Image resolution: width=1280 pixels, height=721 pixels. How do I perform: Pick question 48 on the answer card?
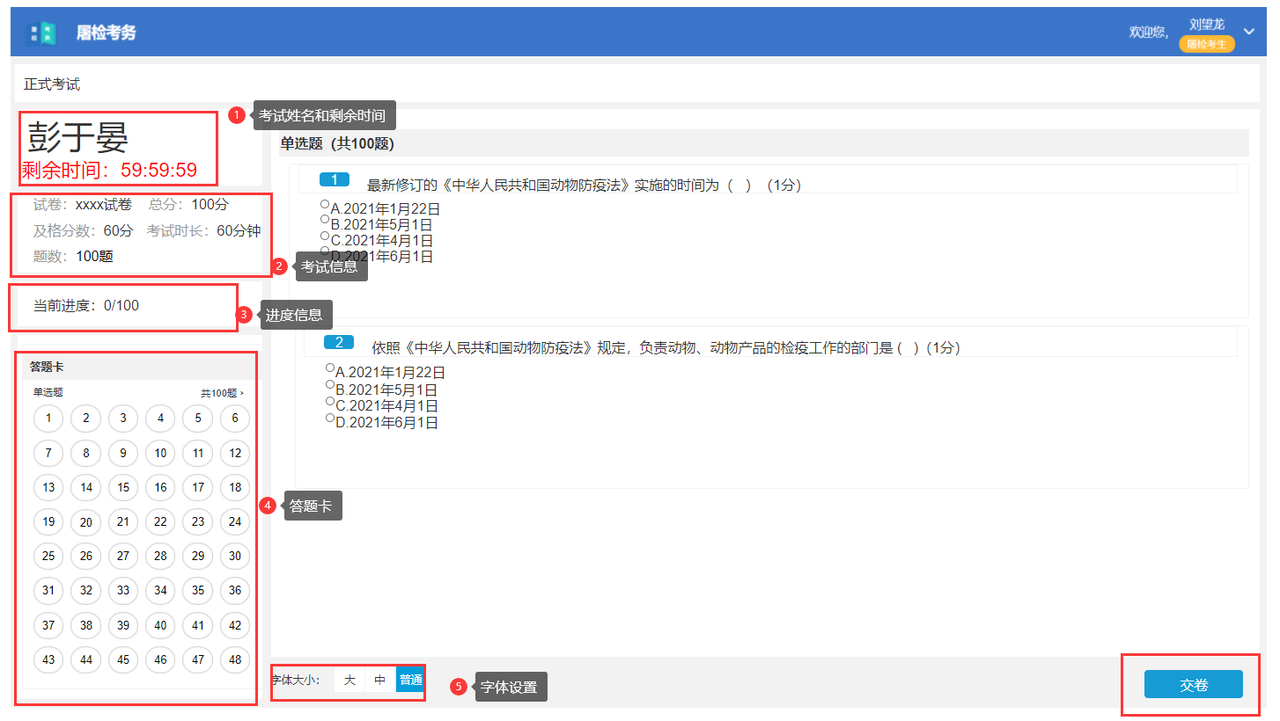tap(235, 660)
